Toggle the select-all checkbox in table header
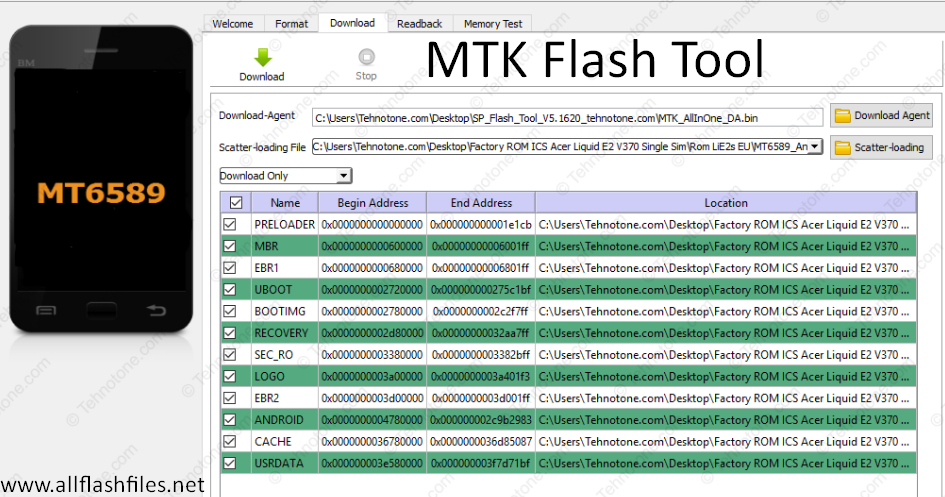This screenshot has height=497, width=945. tap(236, 203)
